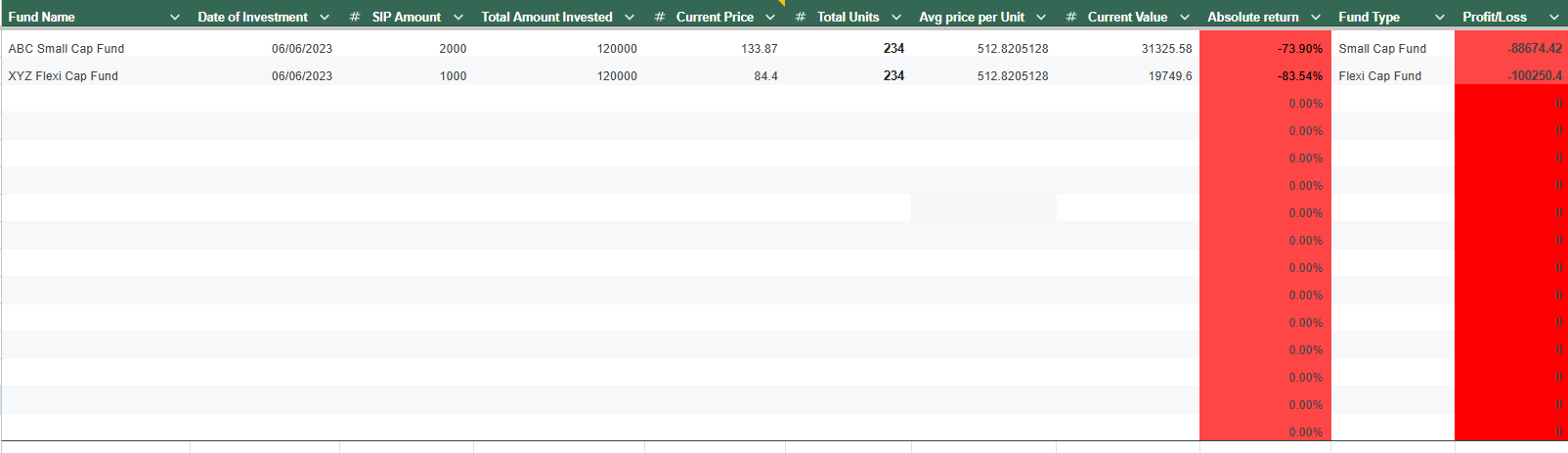1568x453 pixels.
Task: Expand the Date of Investment filter arrow
Action: (325, 17)
